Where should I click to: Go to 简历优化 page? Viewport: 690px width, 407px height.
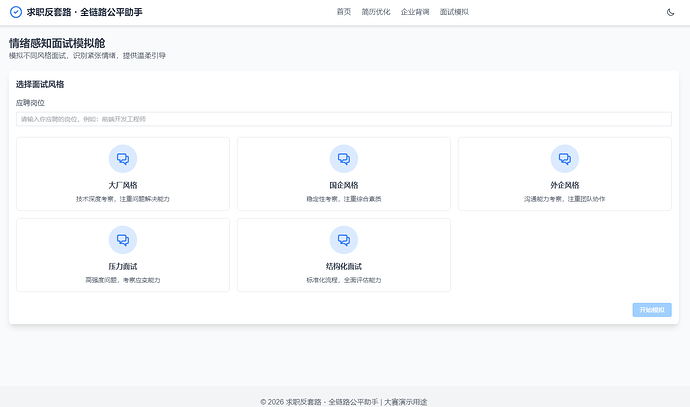click(x=376, y=12)
